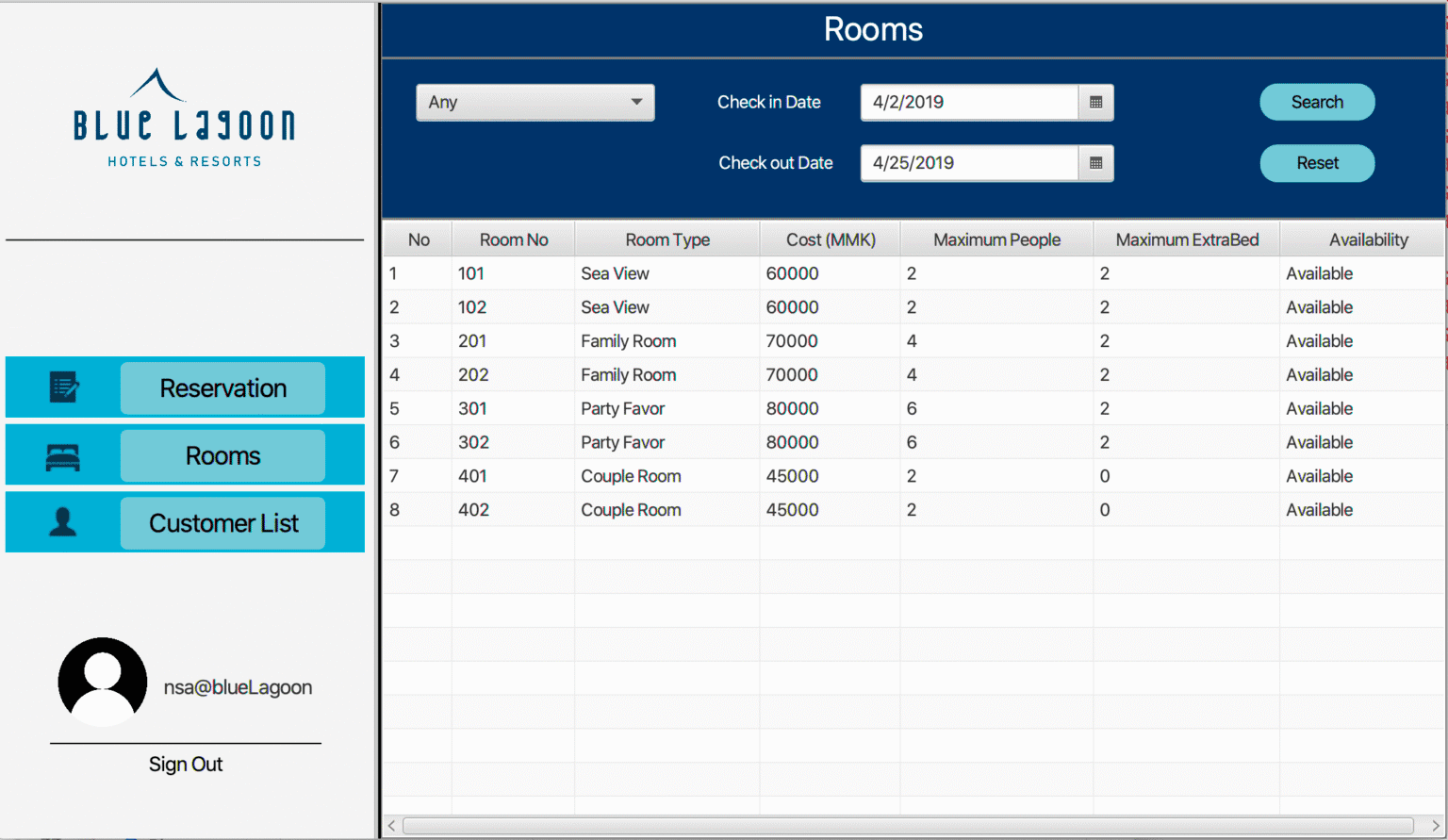Open the Any room type dropdown
This screenshot has height=840, width=1448.
pyautogui.click(x=535, y=102)
